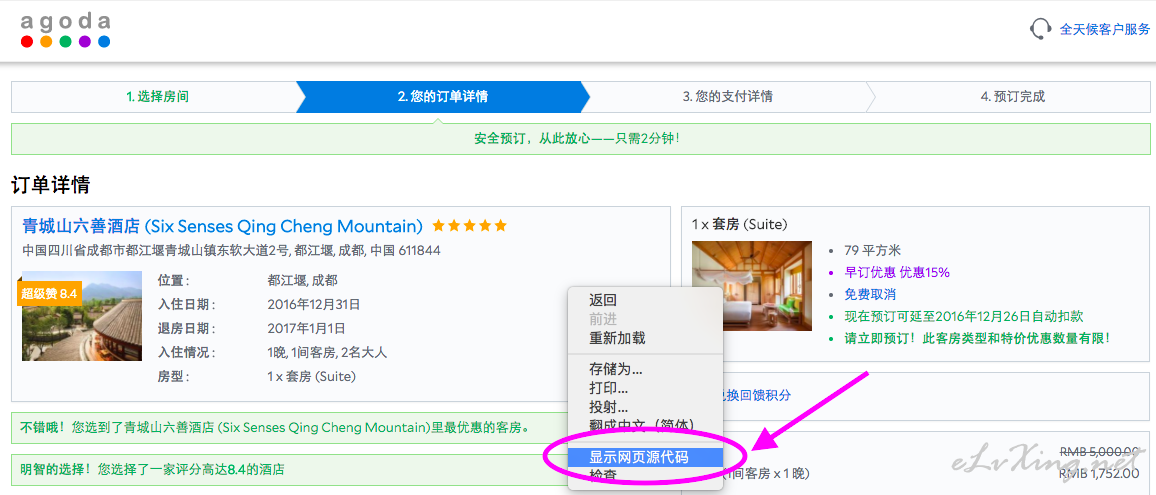Viewport: 1156px width, 495px height.
Task: Select 投射... from the context menu
Action: [x=609, y=407]
